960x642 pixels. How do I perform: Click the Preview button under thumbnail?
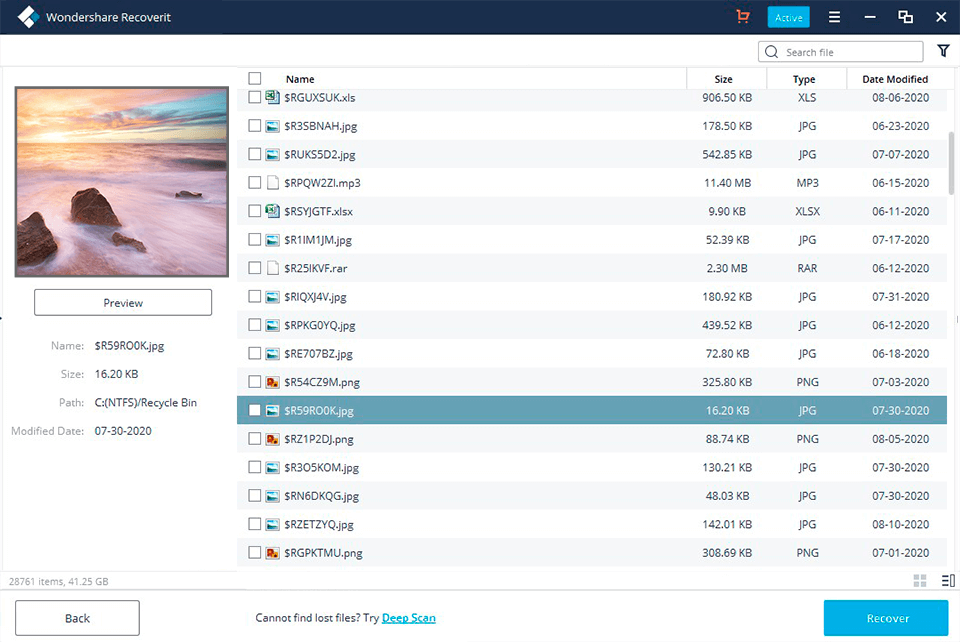[x=122, y=301]
